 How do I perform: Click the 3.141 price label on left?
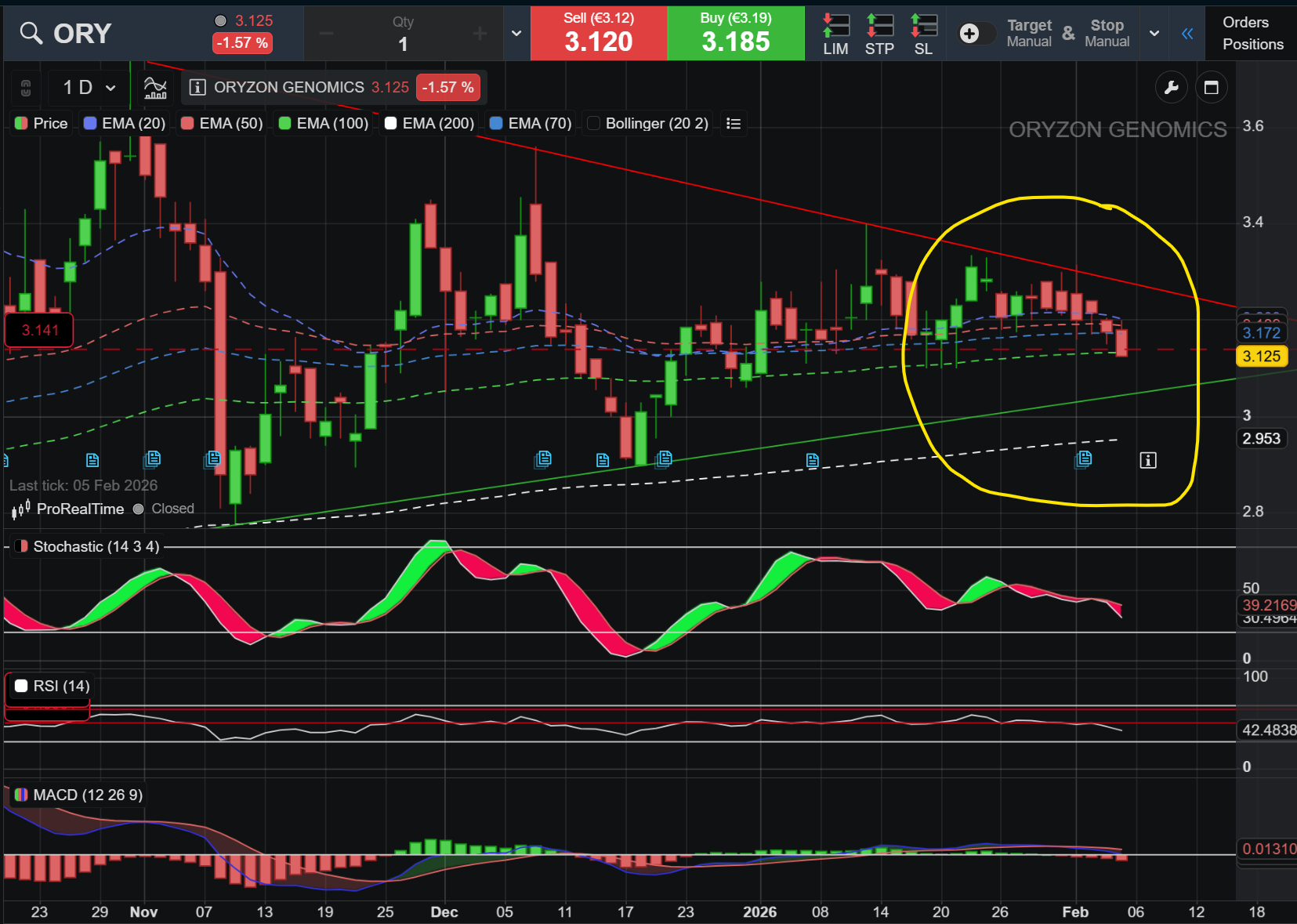click(40, 330)
